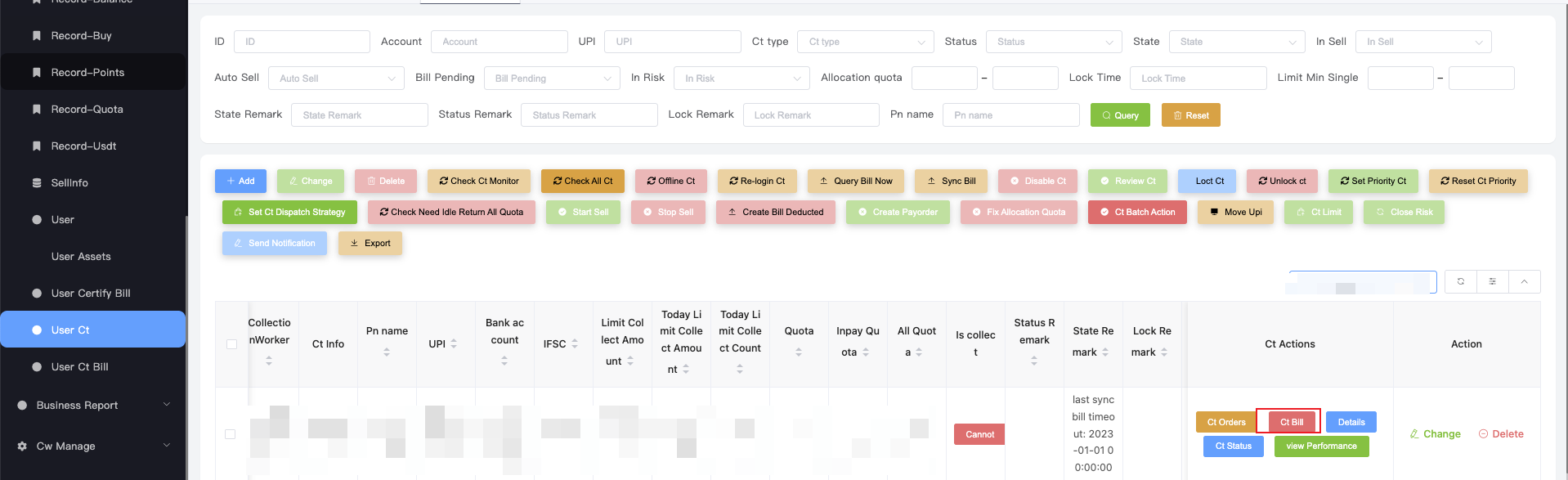Click the Record-Quota bookmark icon
The width and height of the screenshot is (1568, 480).
37,110
